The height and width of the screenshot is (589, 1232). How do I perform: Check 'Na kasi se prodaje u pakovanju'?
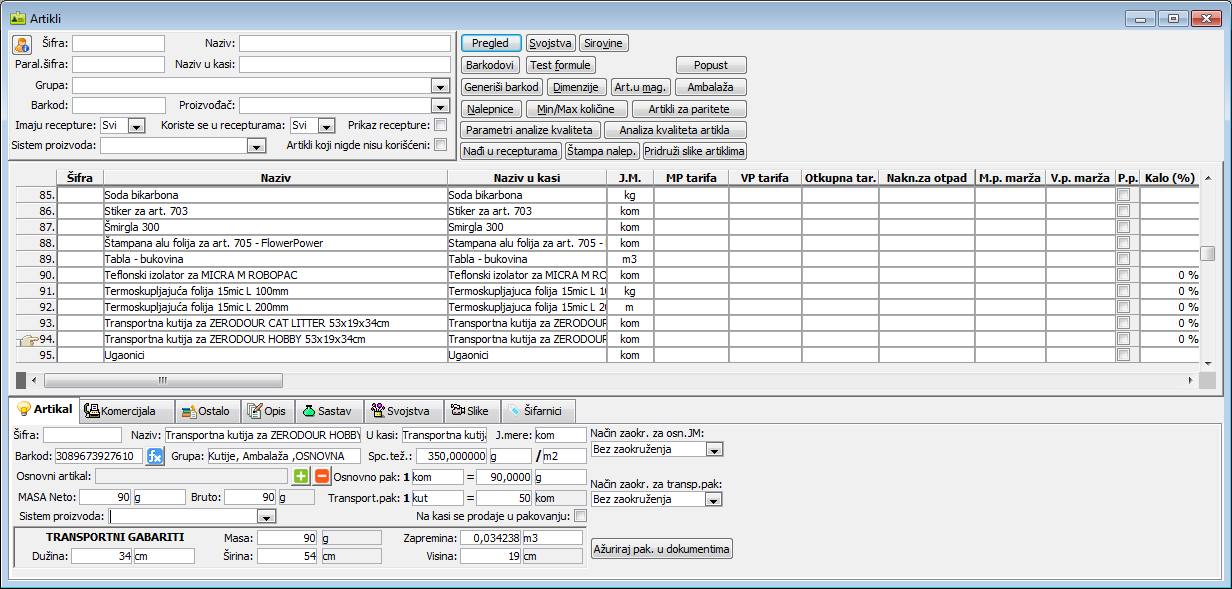580,516
